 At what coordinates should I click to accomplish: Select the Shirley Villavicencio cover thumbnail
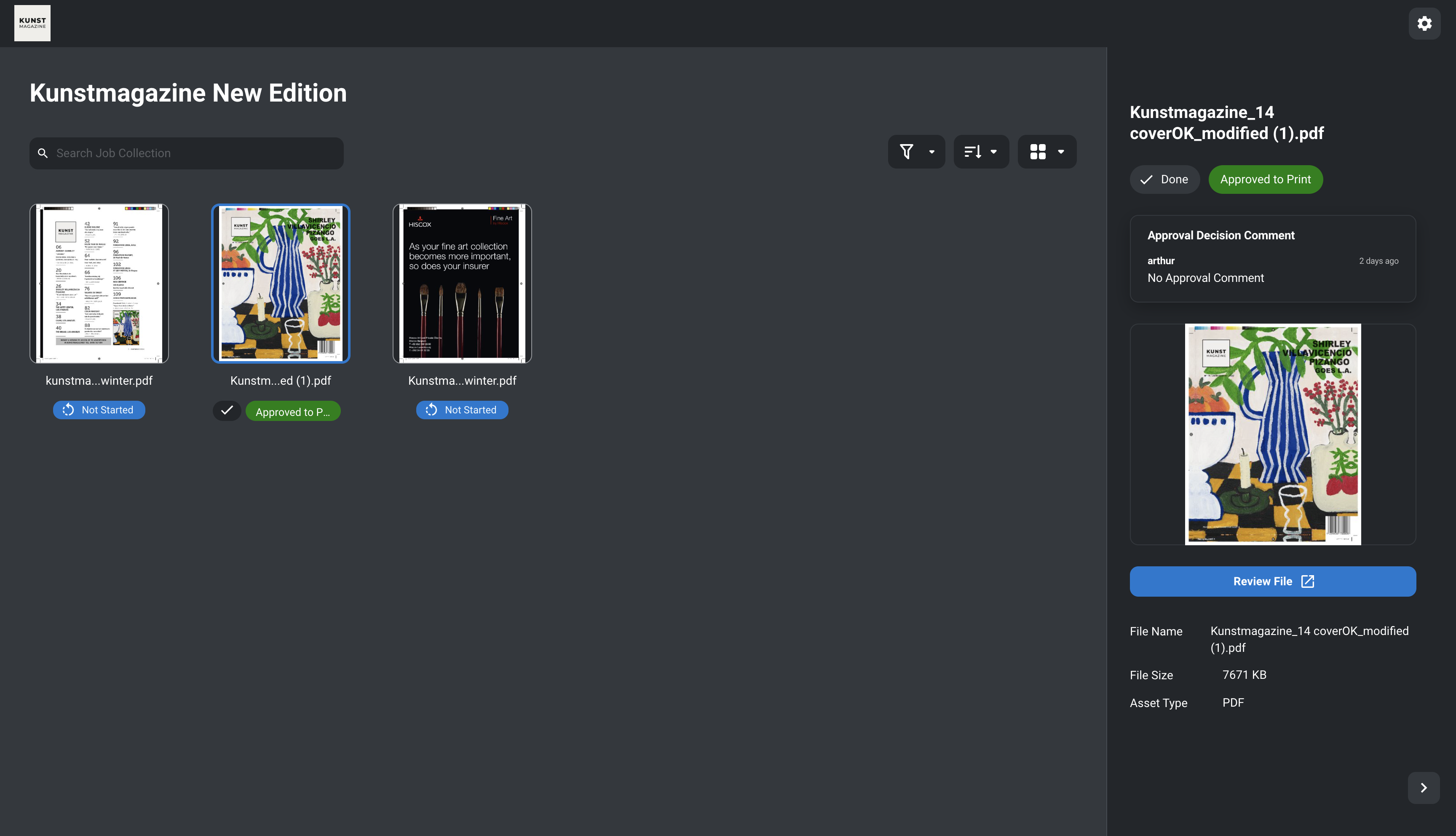coord(281,284)
